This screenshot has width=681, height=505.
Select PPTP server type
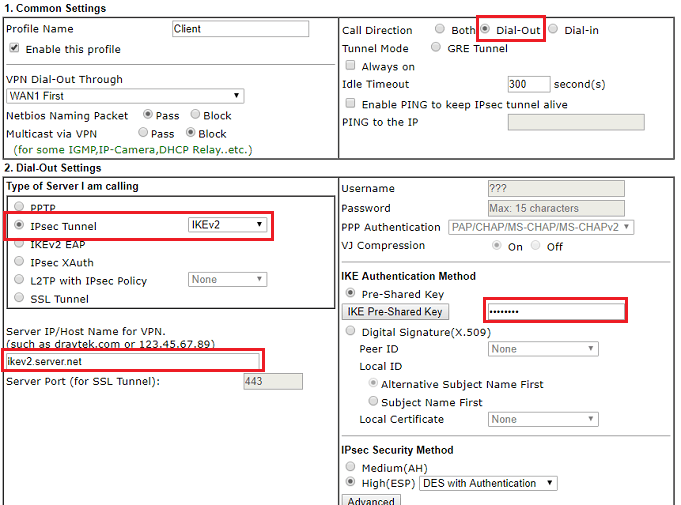18,208
